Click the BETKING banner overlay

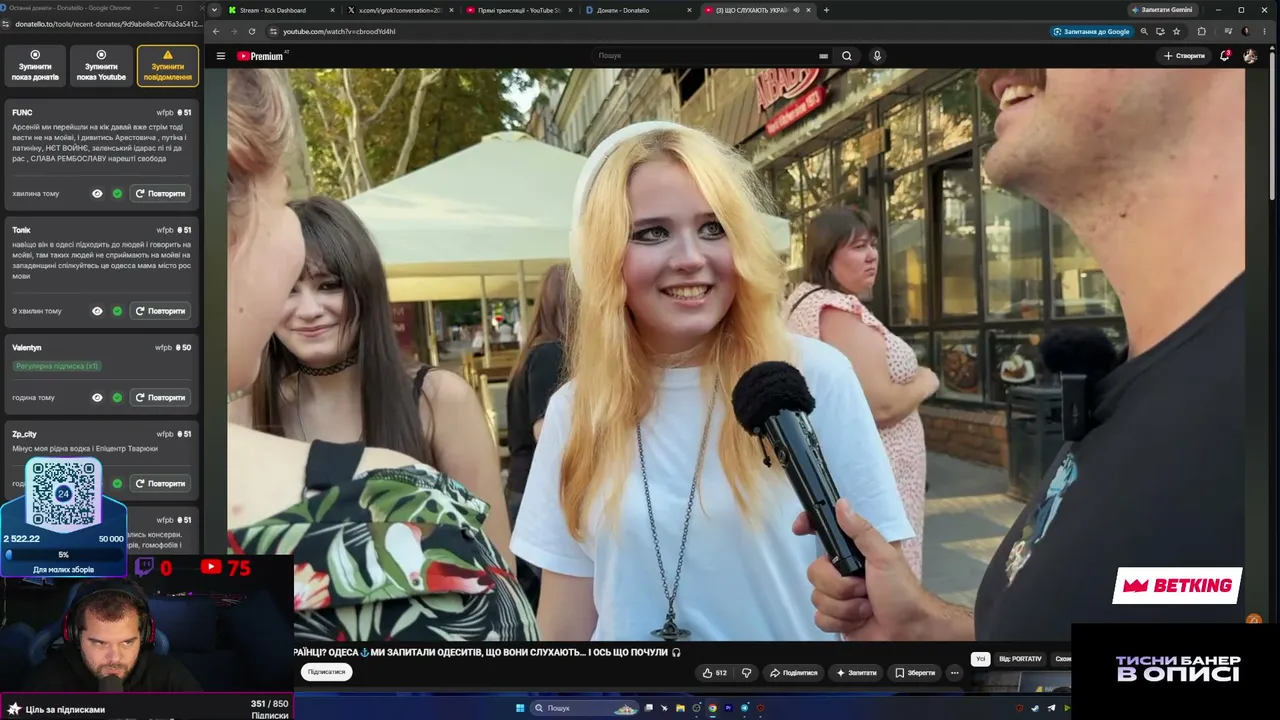(1178, 586)
